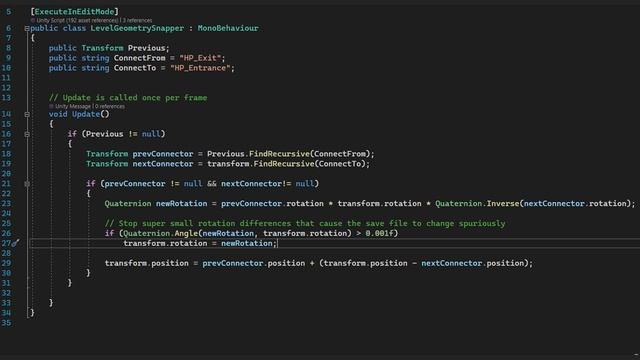Click ConnectTo in its line 10 declaration

135,68
